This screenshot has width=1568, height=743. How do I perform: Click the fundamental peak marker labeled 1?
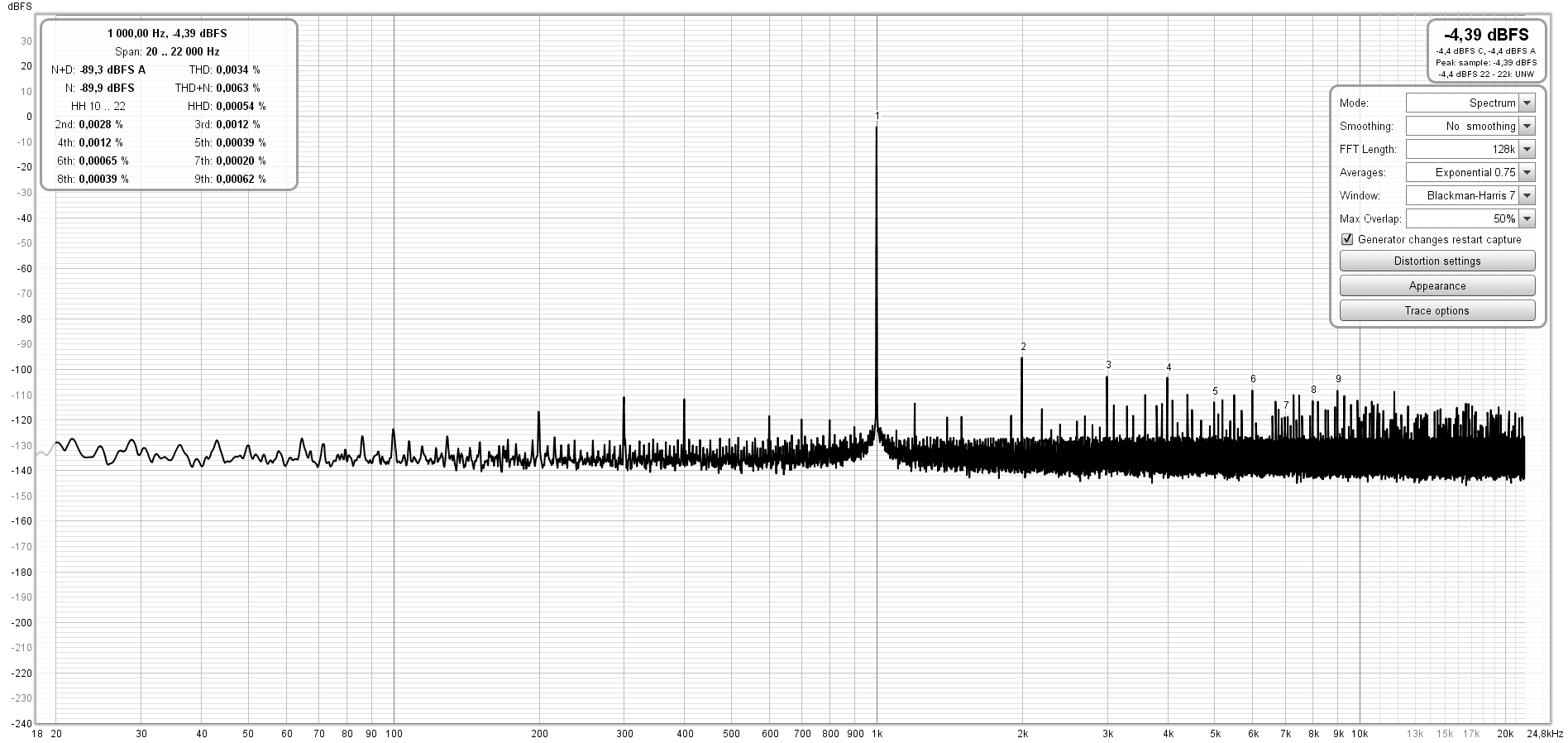coord(877,116)
